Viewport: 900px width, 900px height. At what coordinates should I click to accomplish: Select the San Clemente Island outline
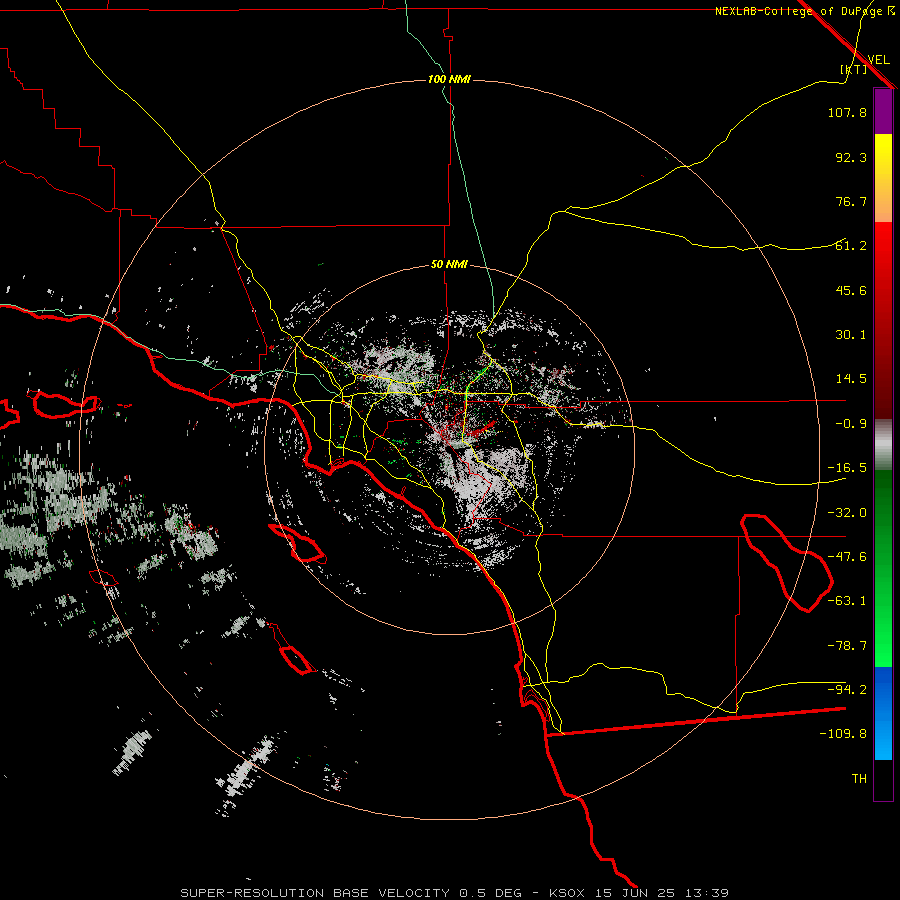point(297,660)
